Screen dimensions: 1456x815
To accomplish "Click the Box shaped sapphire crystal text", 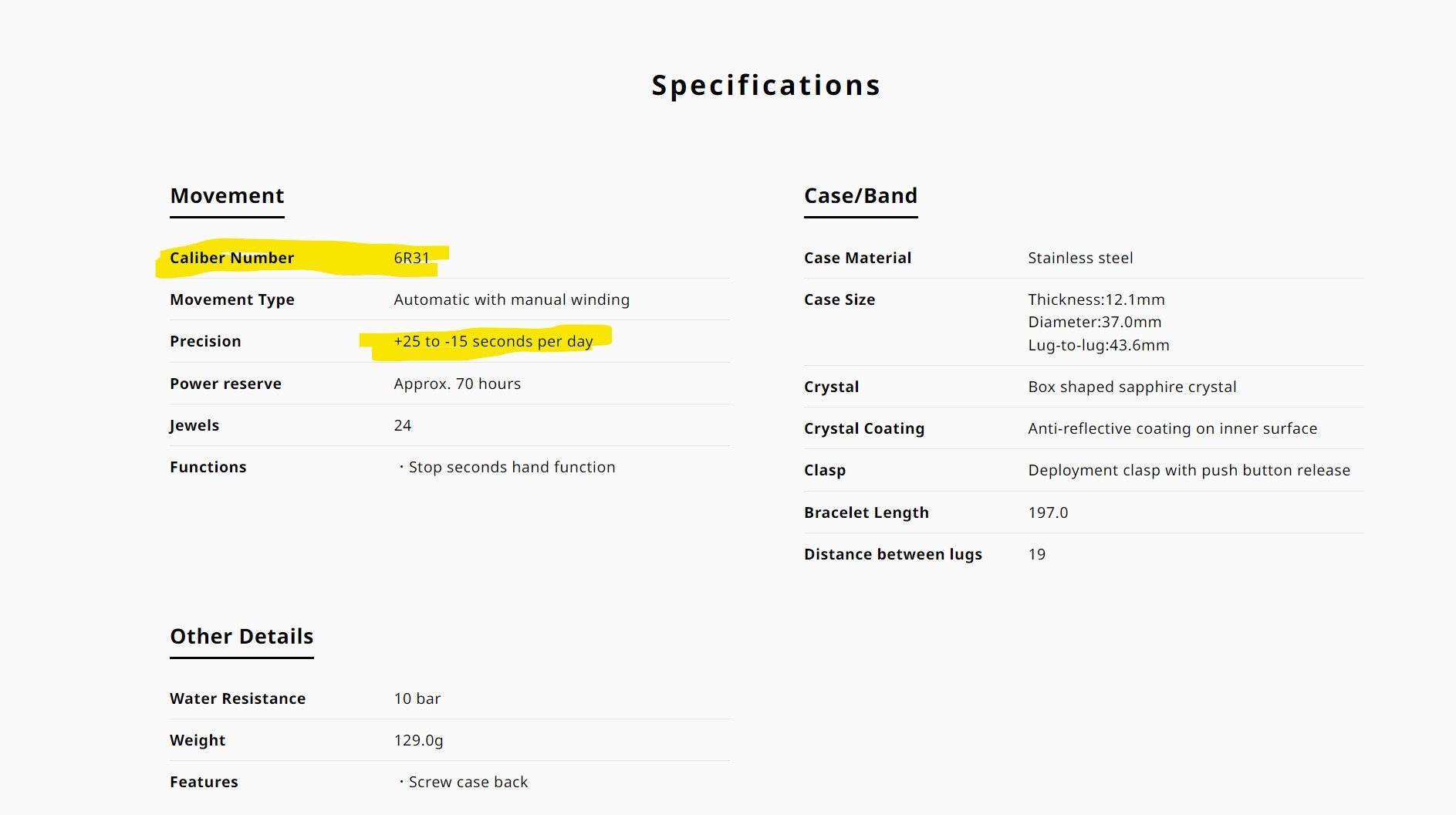I will [1132, 387].
